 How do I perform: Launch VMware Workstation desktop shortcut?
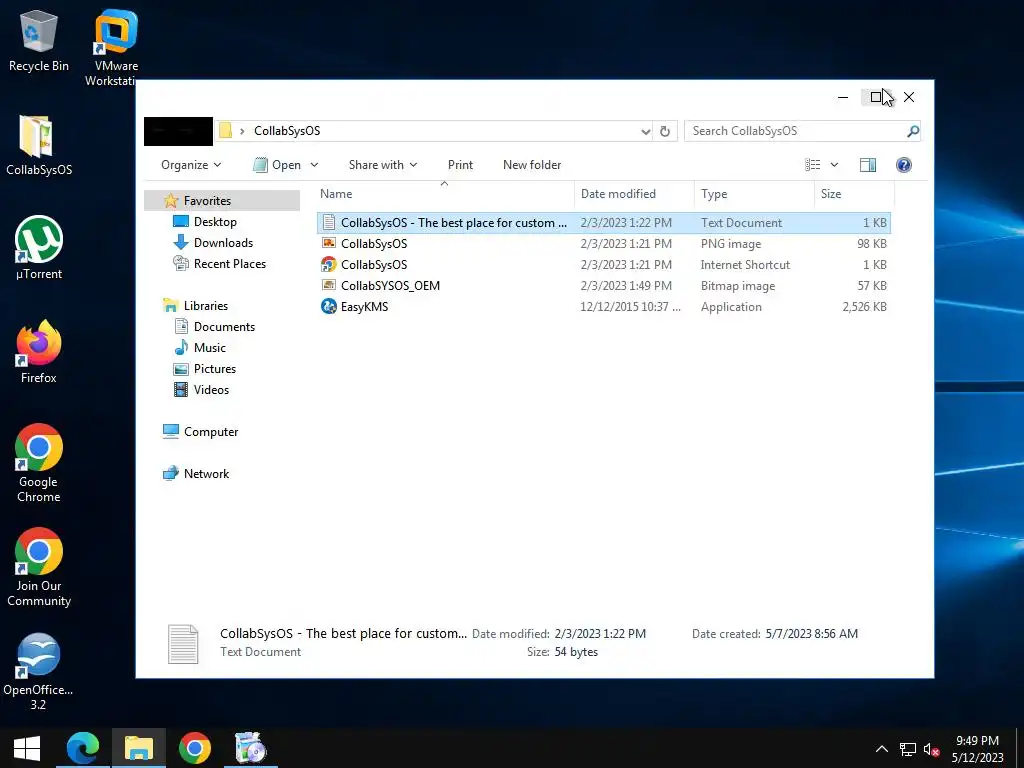click(x=116, y=47)
